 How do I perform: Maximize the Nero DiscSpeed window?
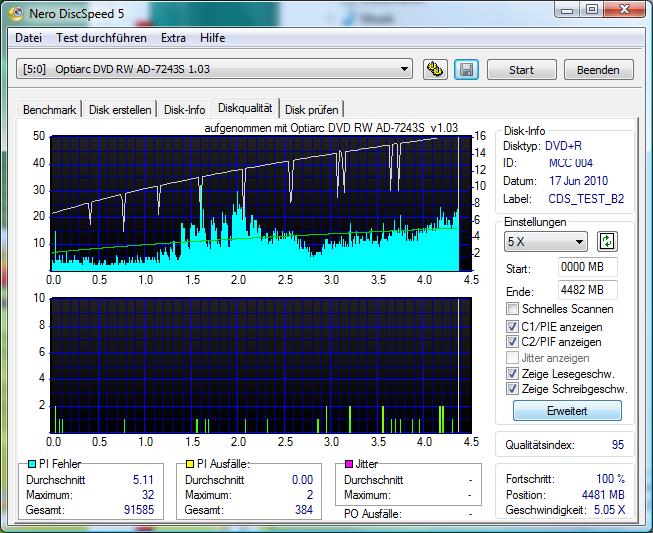[591, 10]
